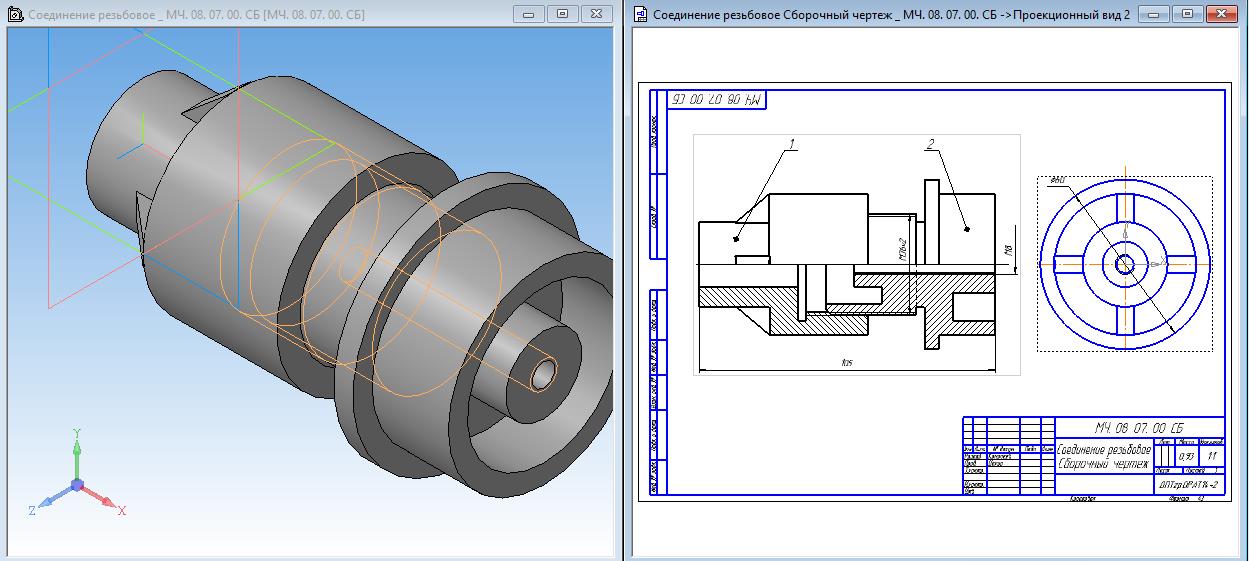Screen dimensions: 1250x561
Task: Maximize the drawing window
Action: [x=1186, y=14]
